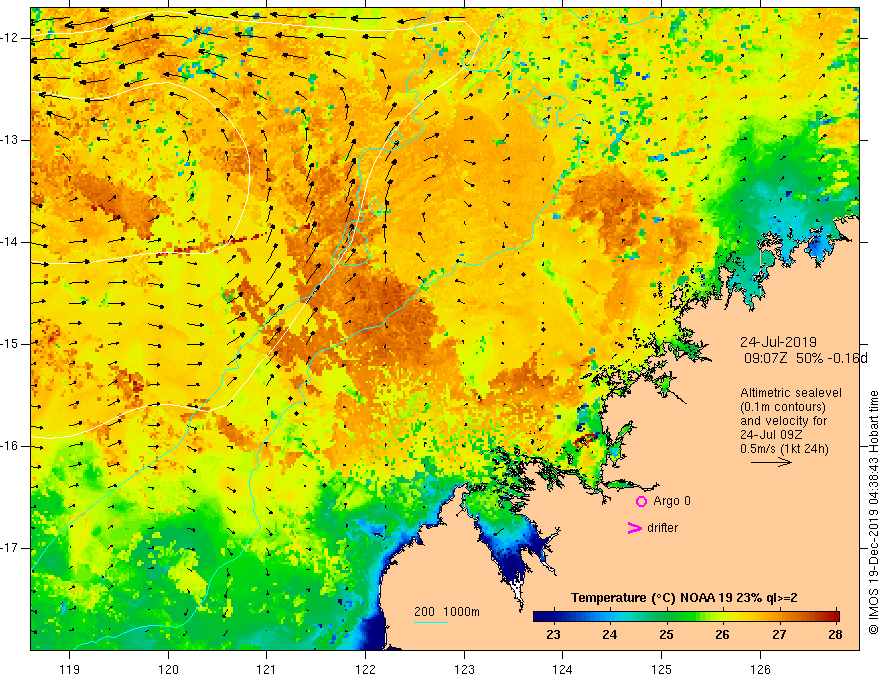880x680 pixels.
Task: Click the '(0.1m contours)' text line
Action: tap(782, 407)
